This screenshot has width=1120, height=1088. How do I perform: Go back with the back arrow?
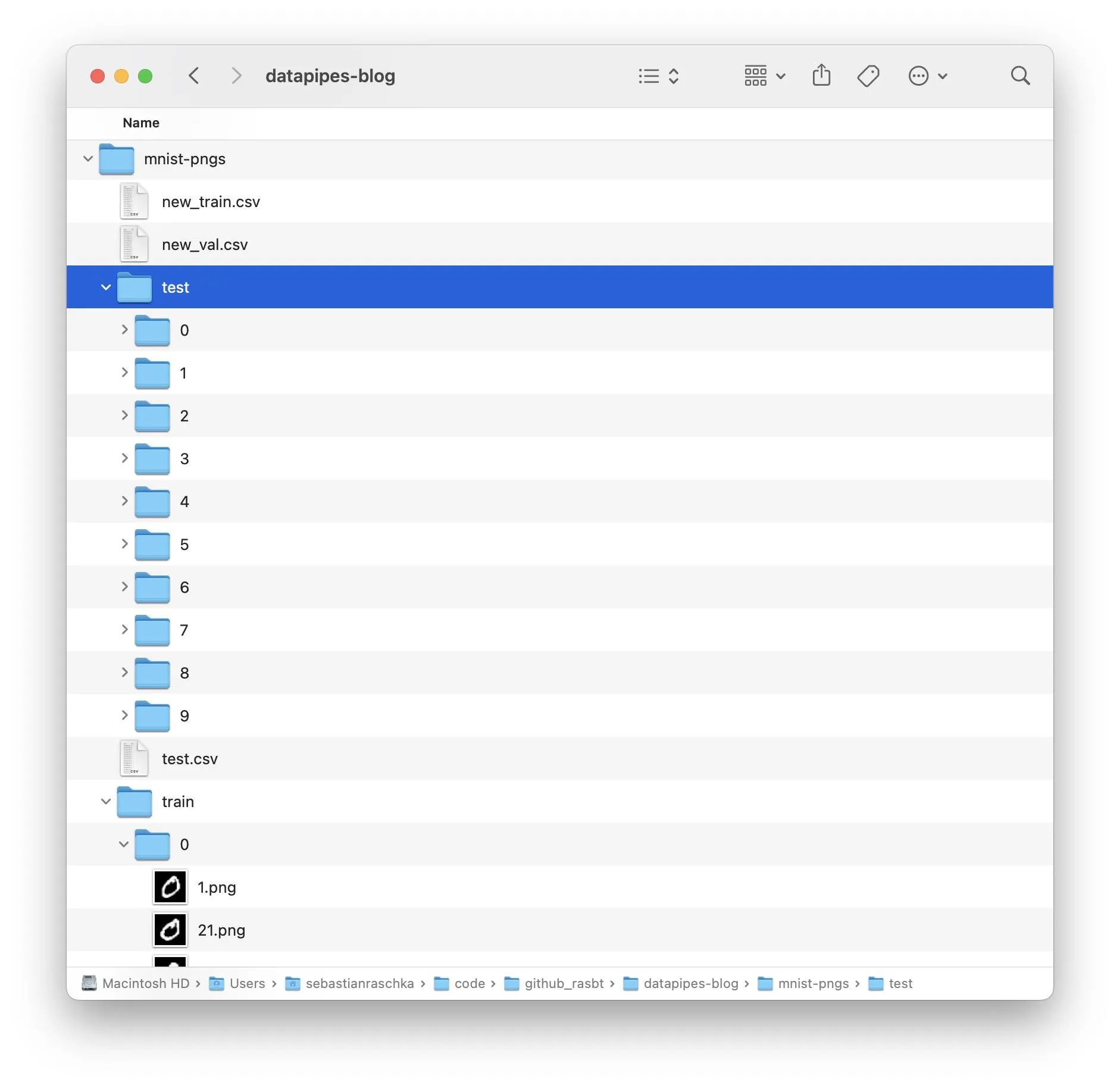coord(193,76)
